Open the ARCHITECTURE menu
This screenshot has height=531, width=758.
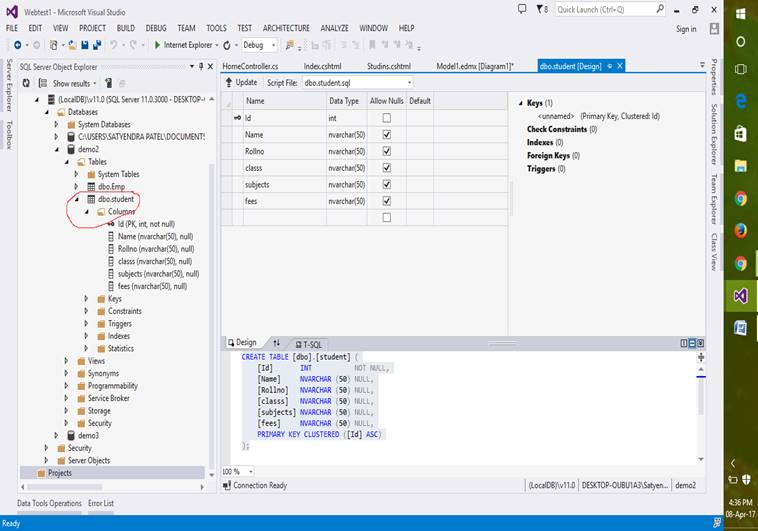(286, 28)
